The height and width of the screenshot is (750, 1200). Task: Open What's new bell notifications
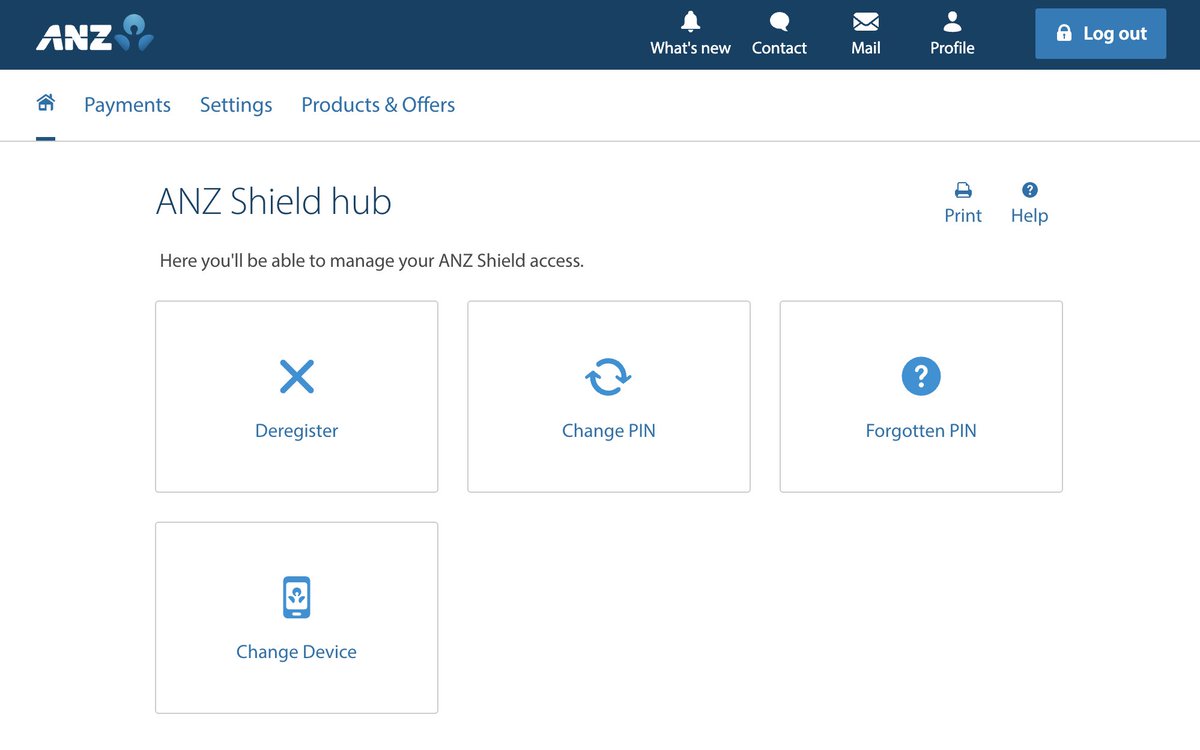click(x=690, y=34)
